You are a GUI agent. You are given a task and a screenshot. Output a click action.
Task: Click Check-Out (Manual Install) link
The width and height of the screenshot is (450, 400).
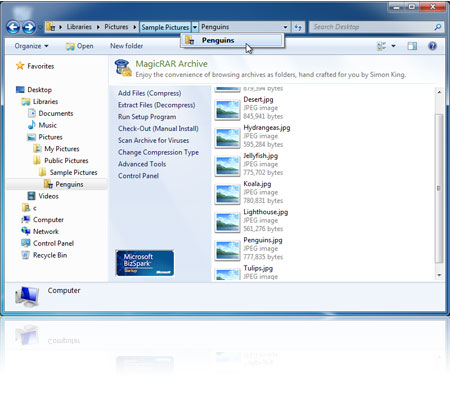pos(158,129)
